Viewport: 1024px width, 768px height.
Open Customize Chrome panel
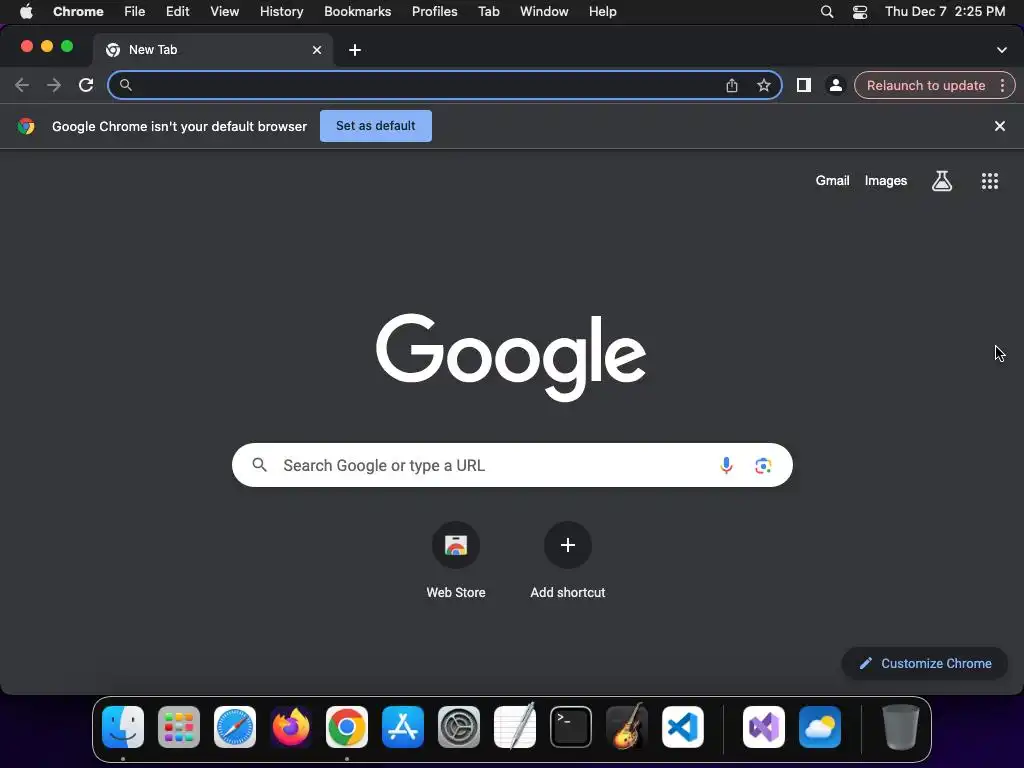pyautogui.click(x=925, y=664)
